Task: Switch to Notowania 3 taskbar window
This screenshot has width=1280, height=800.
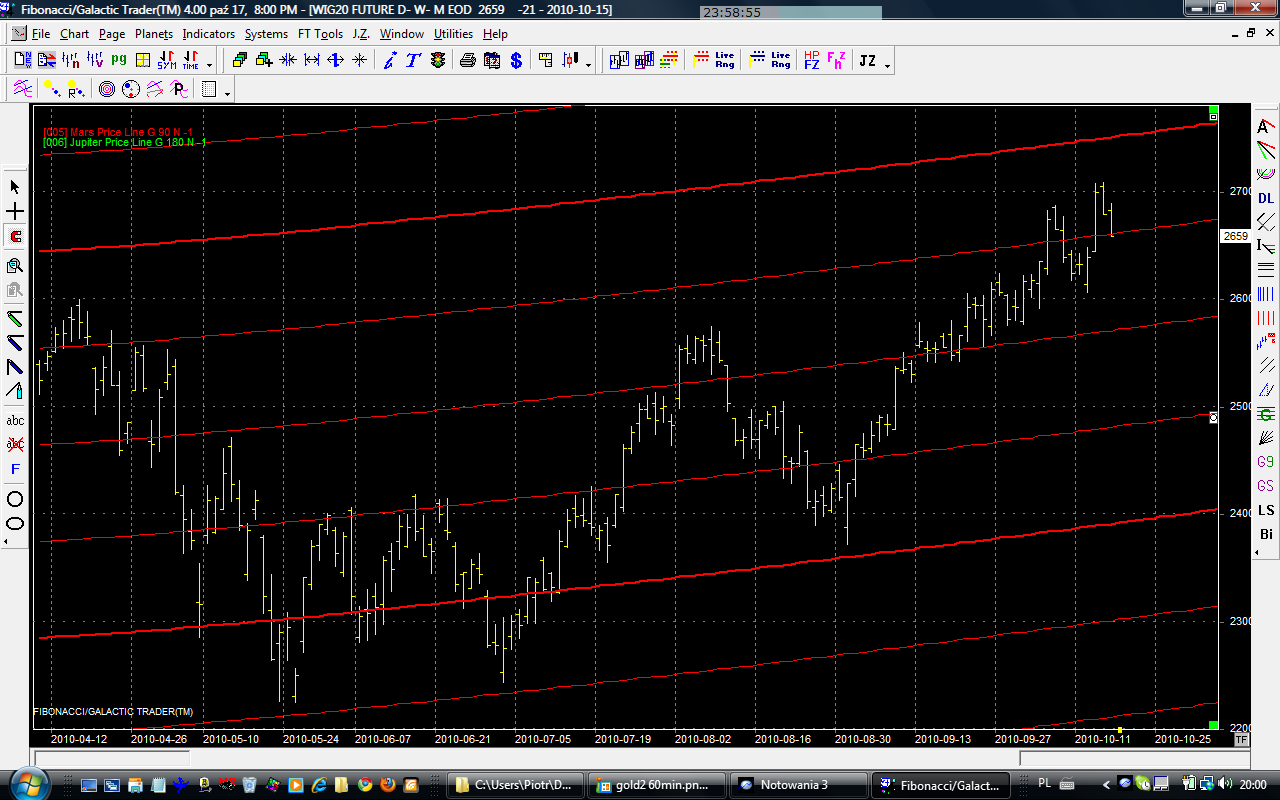Action: pos(795,784)
